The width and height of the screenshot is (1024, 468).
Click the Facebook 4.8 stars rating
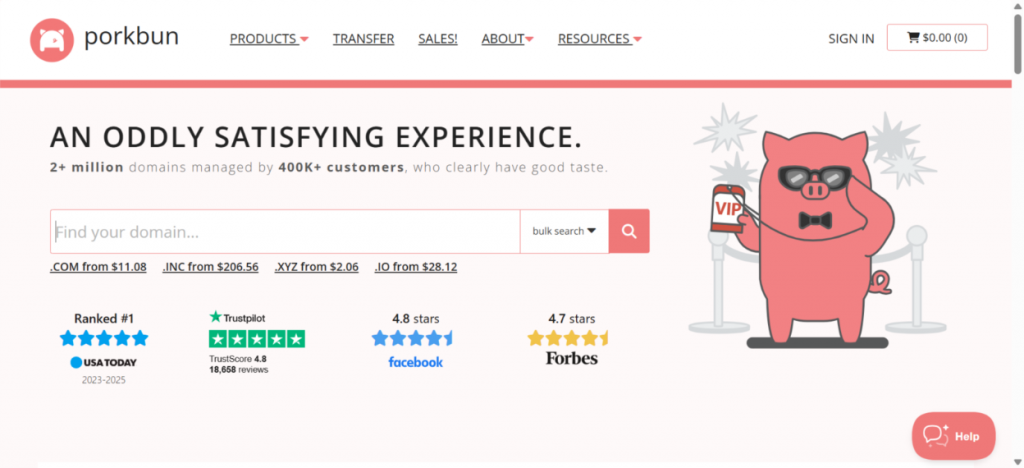415,338
